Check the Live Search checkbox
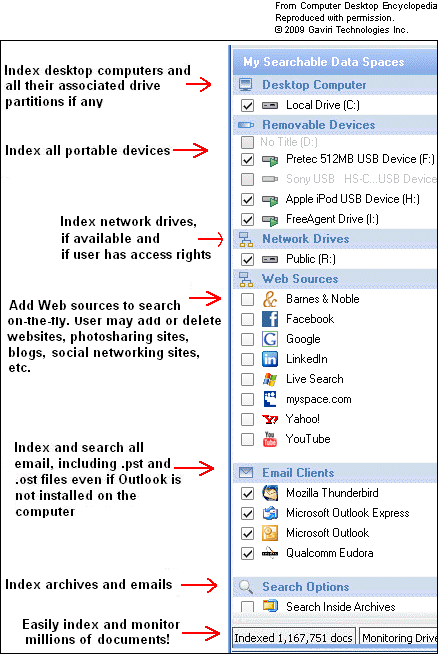This screenshot has height=654, width=438. point(247,379)
